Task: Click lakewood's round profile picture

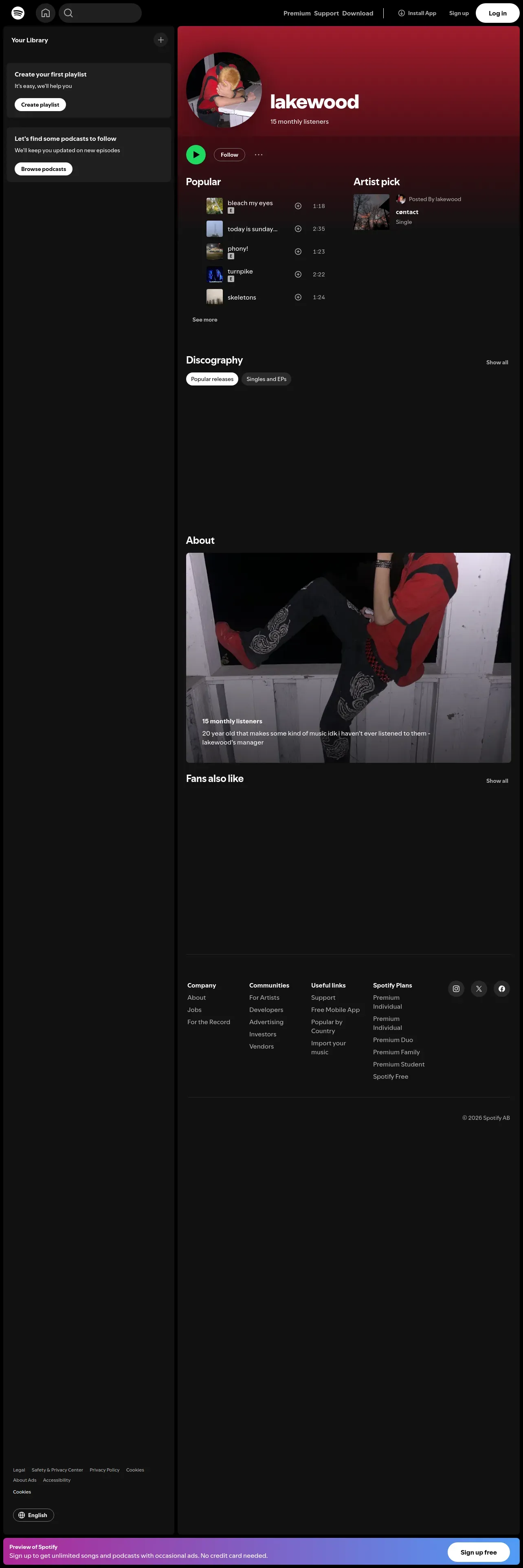Action: [x=224, y=90]
